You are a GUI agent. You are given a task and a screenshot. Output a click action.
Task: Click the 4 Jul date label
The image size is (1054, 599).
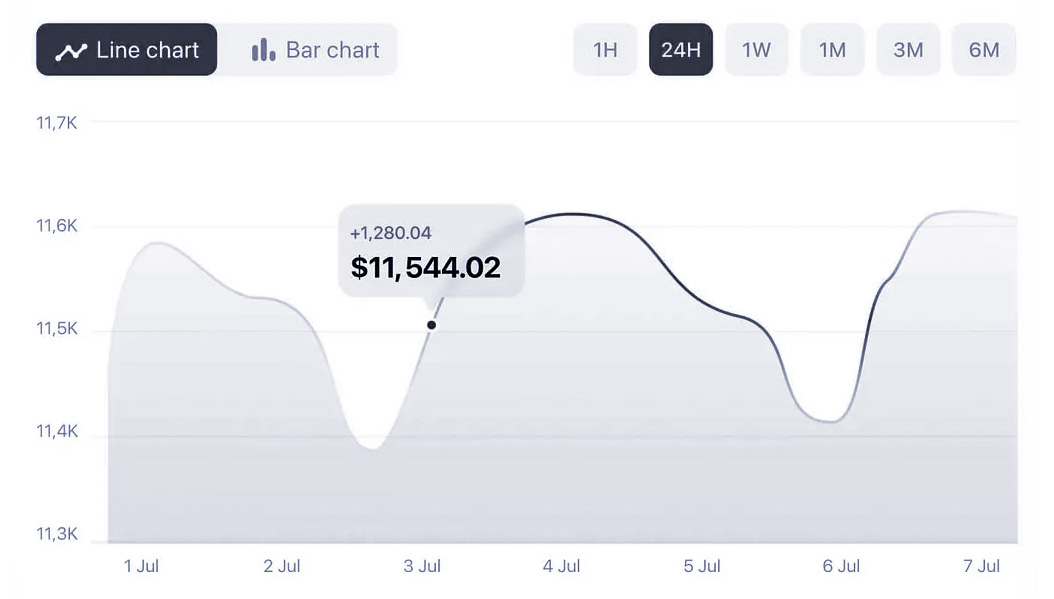click(x=562, y=566)
